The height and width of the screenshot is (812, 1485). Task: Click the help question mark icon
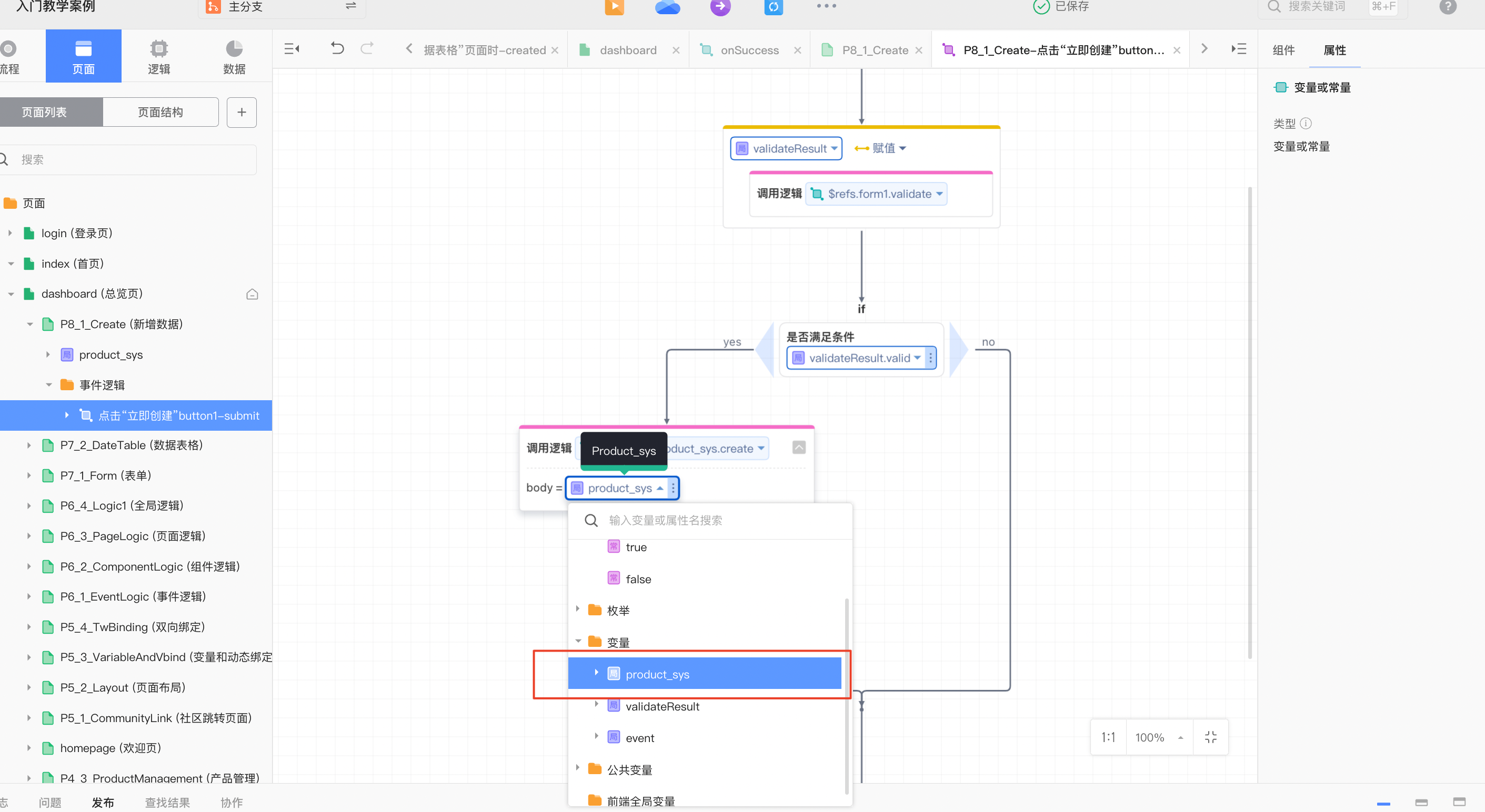point(1448,6)
